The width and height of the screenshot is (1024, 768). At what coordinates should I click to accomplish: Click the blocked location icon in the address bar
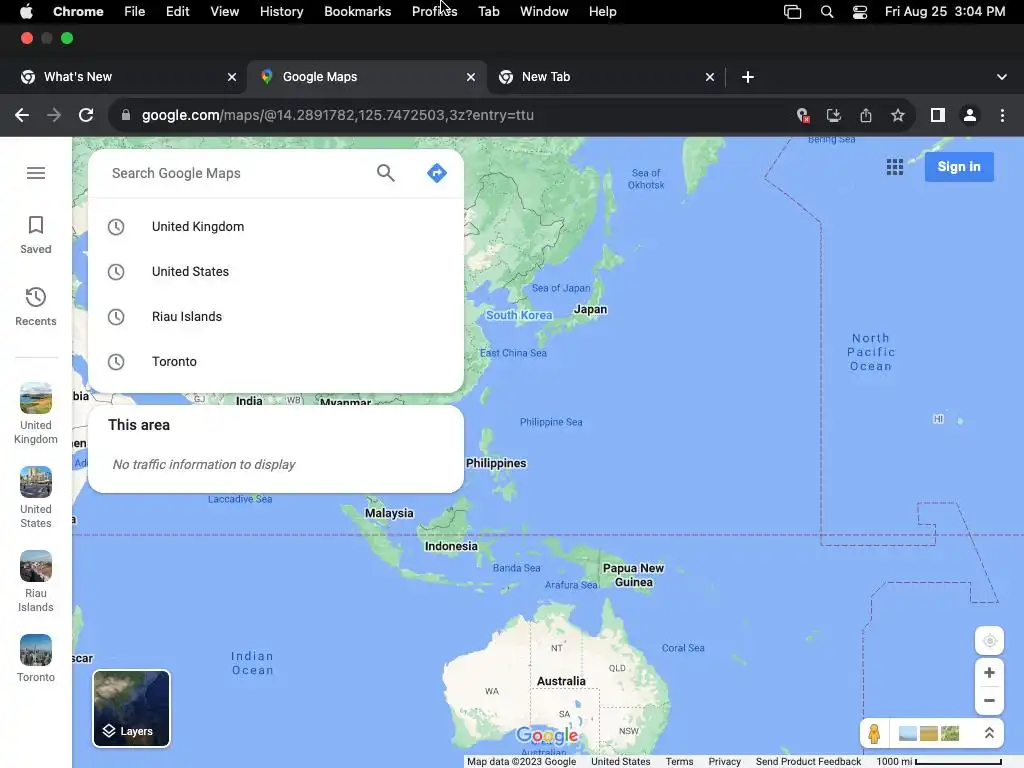[x=803, y=116]
